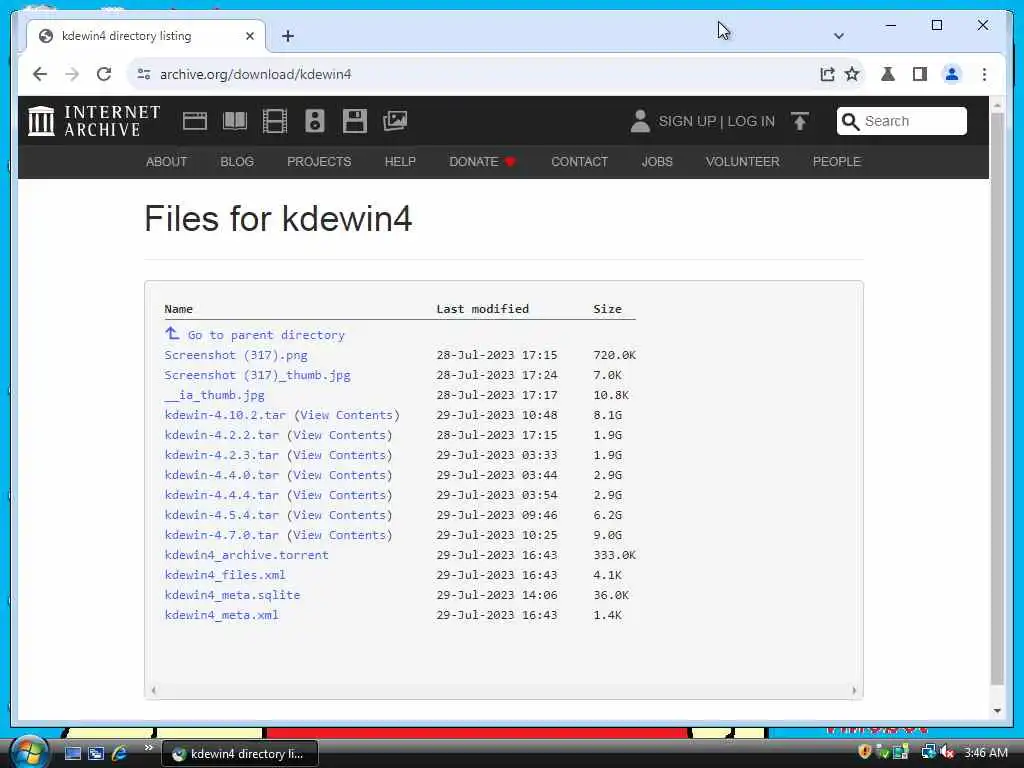Download kdewin-4.5.4.tar

pyautogui.click(x=221, y=515)
